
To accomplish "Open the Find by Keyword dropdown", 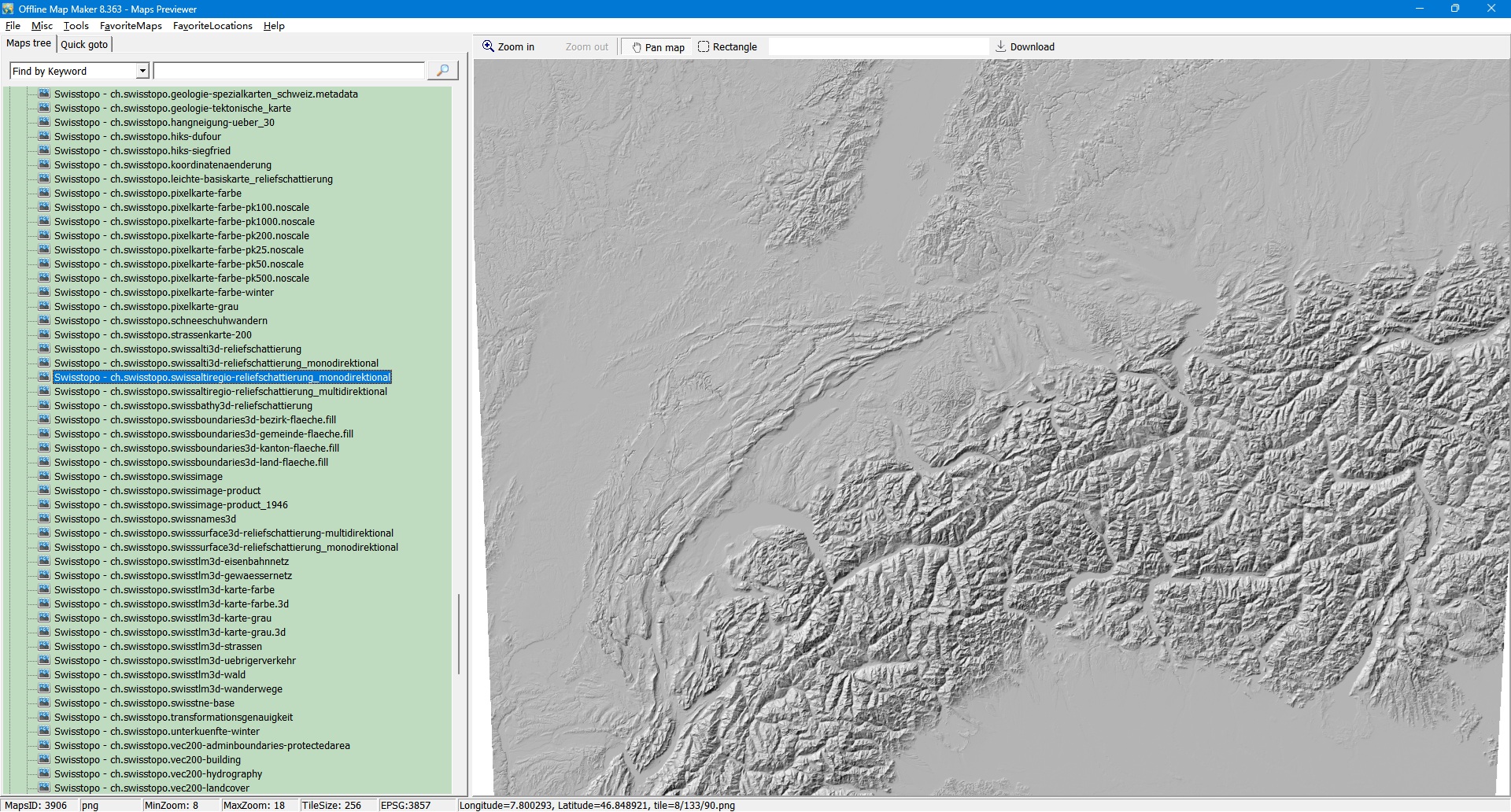I will point(142,71).
